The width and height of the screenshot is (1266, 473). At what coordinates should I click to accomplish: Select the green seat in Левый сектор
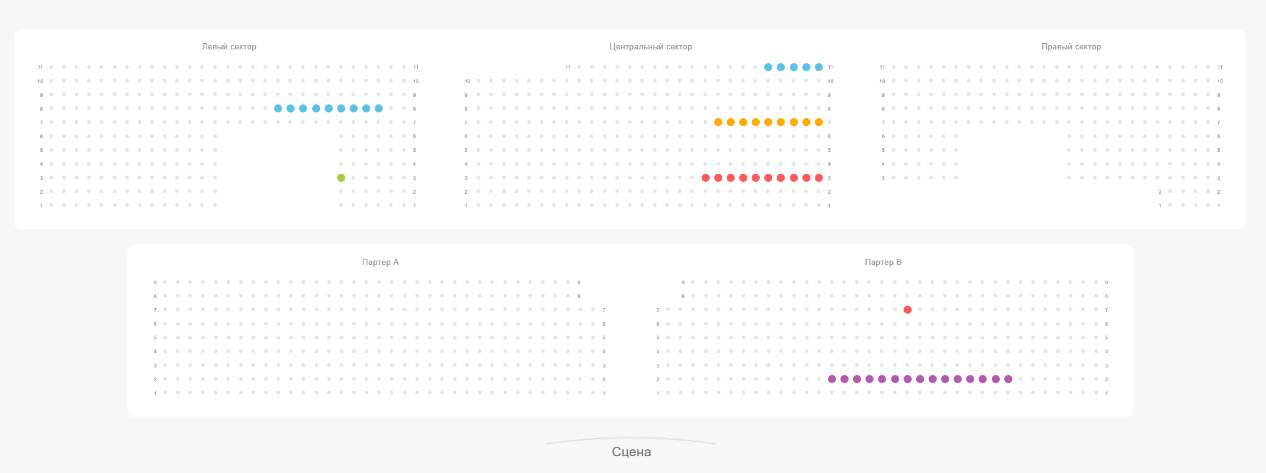[341, 178]
